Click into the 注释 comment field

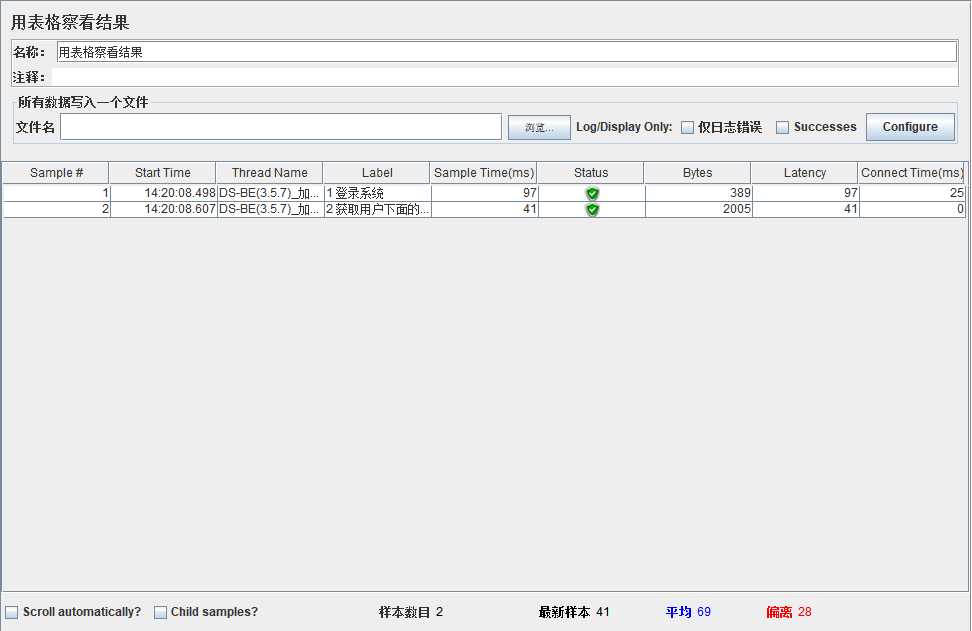tap(505, 77)
